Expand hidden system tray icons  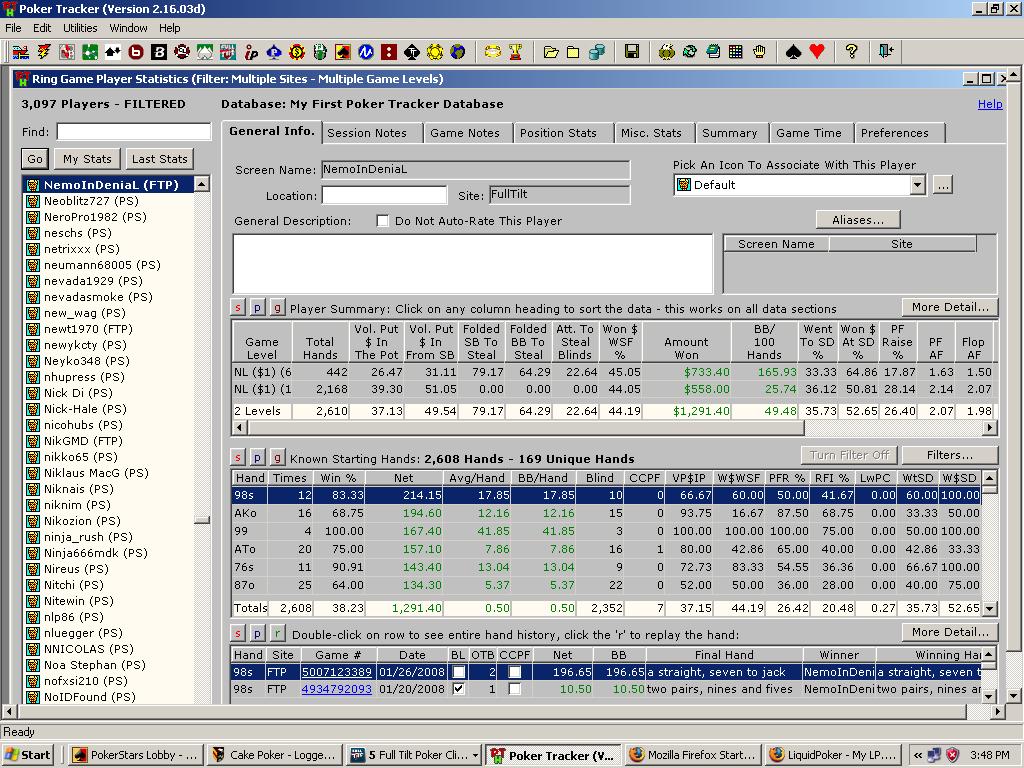coord(918,755)
